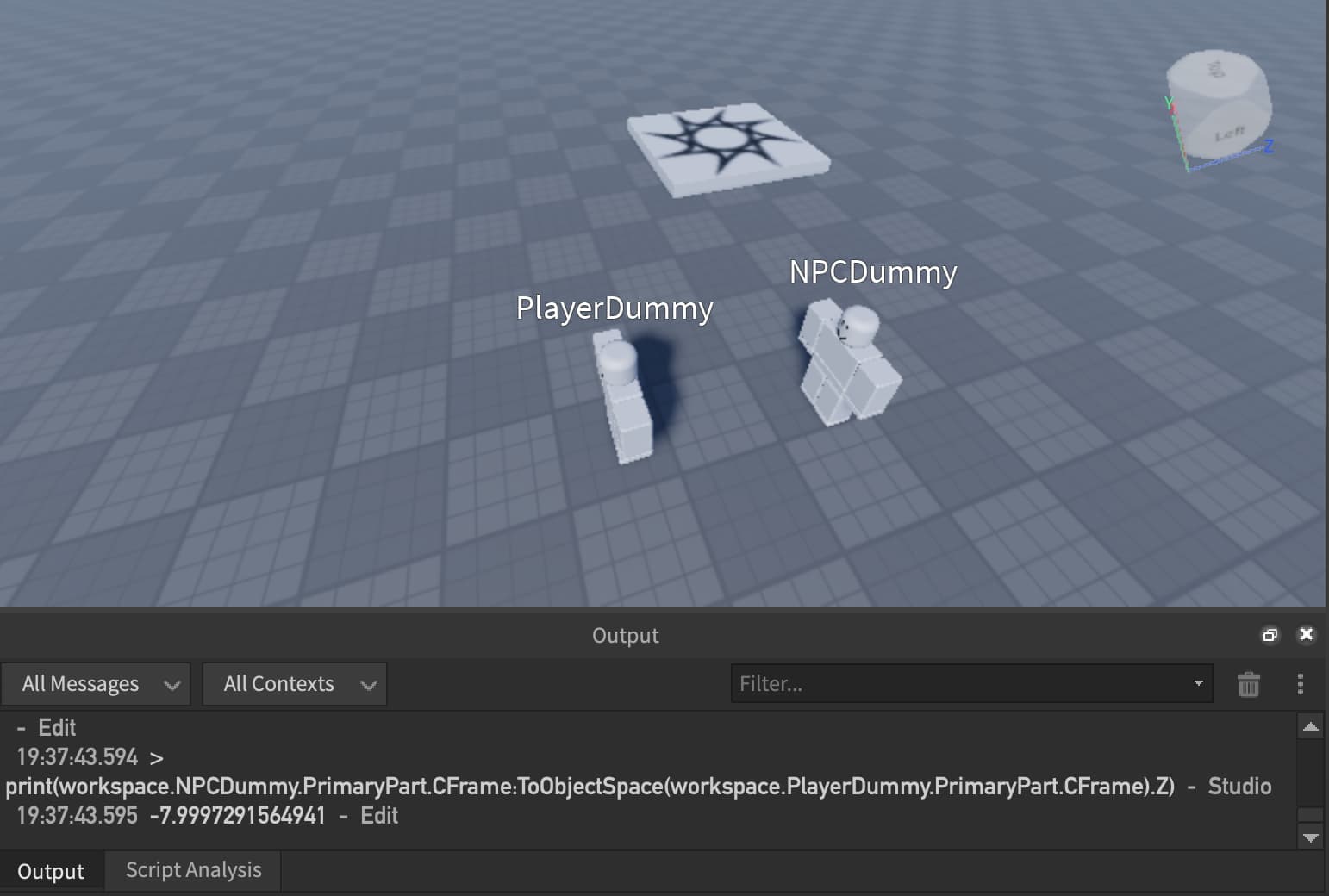Open the Output panel three-dot options menu
Viewport: 1329px width, 896px height.
(x=1301, y=684)
